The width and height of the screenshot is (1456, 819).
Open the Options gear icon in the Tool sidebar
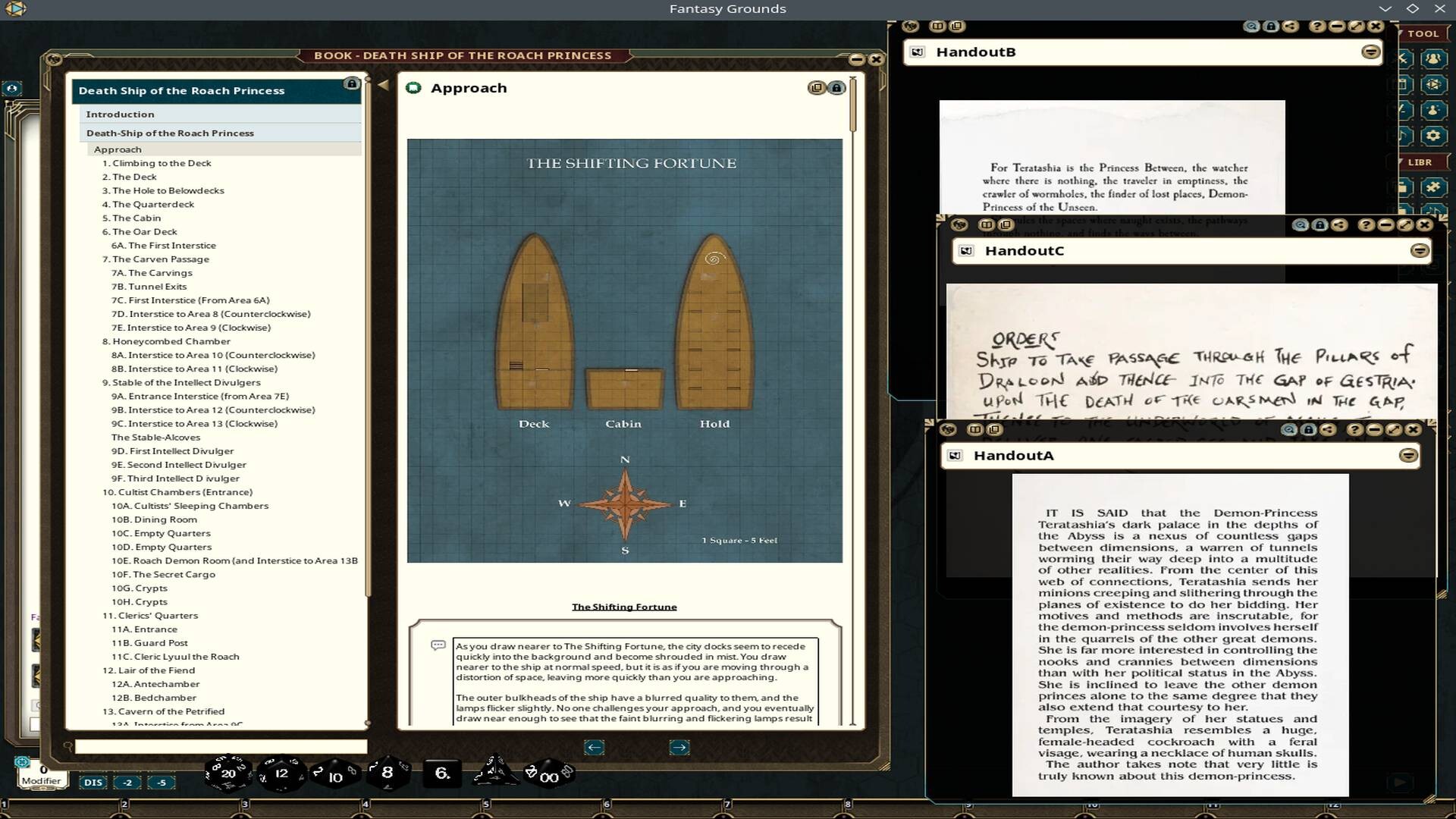(1433, 134)
